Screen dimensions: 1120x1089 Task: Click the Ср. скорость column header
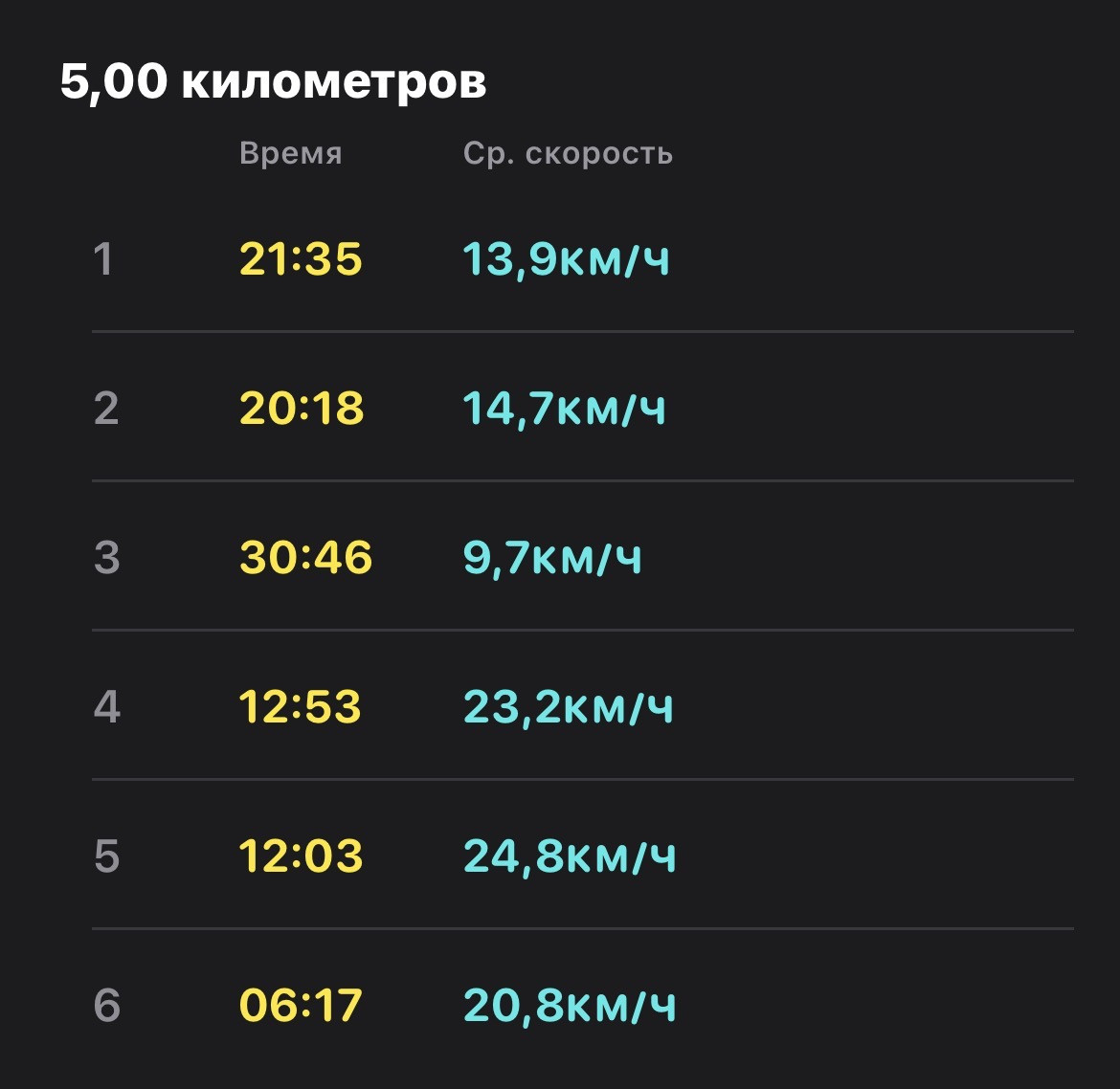point(568,153)
